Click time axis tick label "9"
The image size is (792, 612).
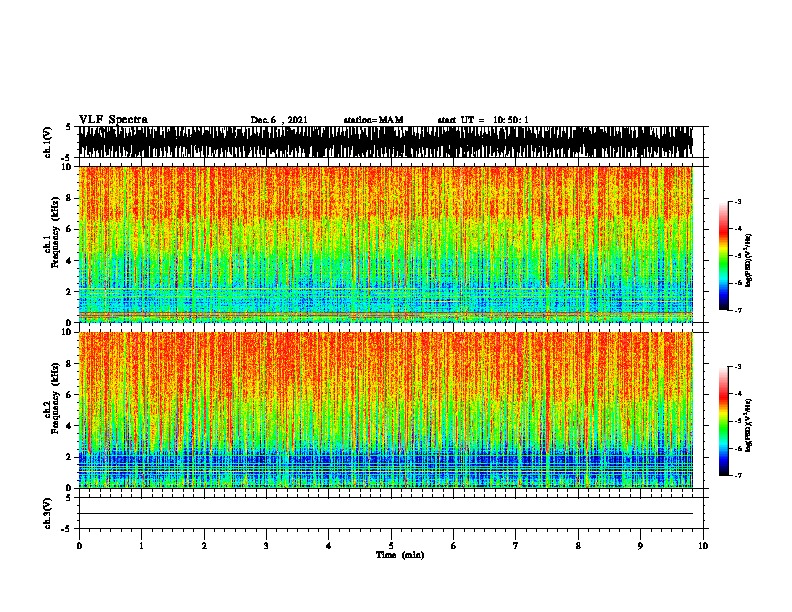coord(640,546)
